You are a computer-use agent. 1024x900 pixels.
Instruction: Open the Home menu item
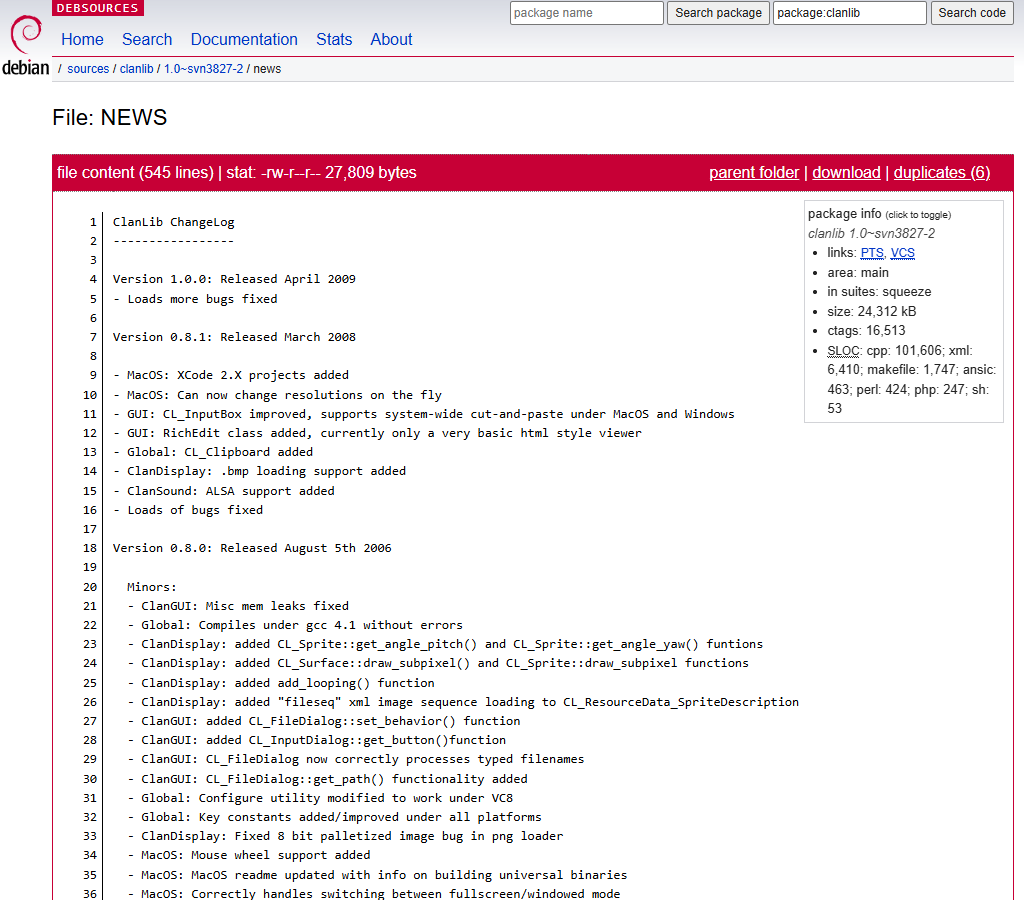point(82,40)
